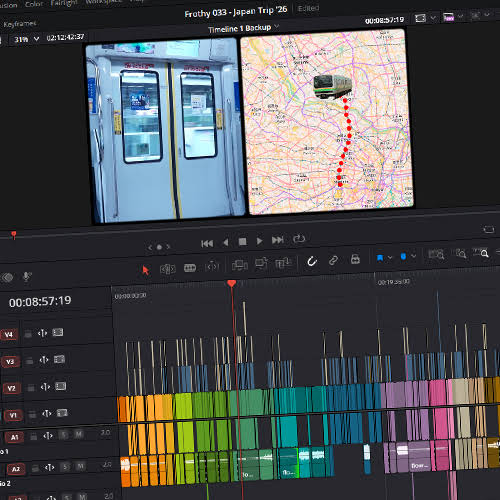Open the marker color dropdown arrow
Viewport: 500px width, 500px height.
pyautogui.click(x=413, y=256)
